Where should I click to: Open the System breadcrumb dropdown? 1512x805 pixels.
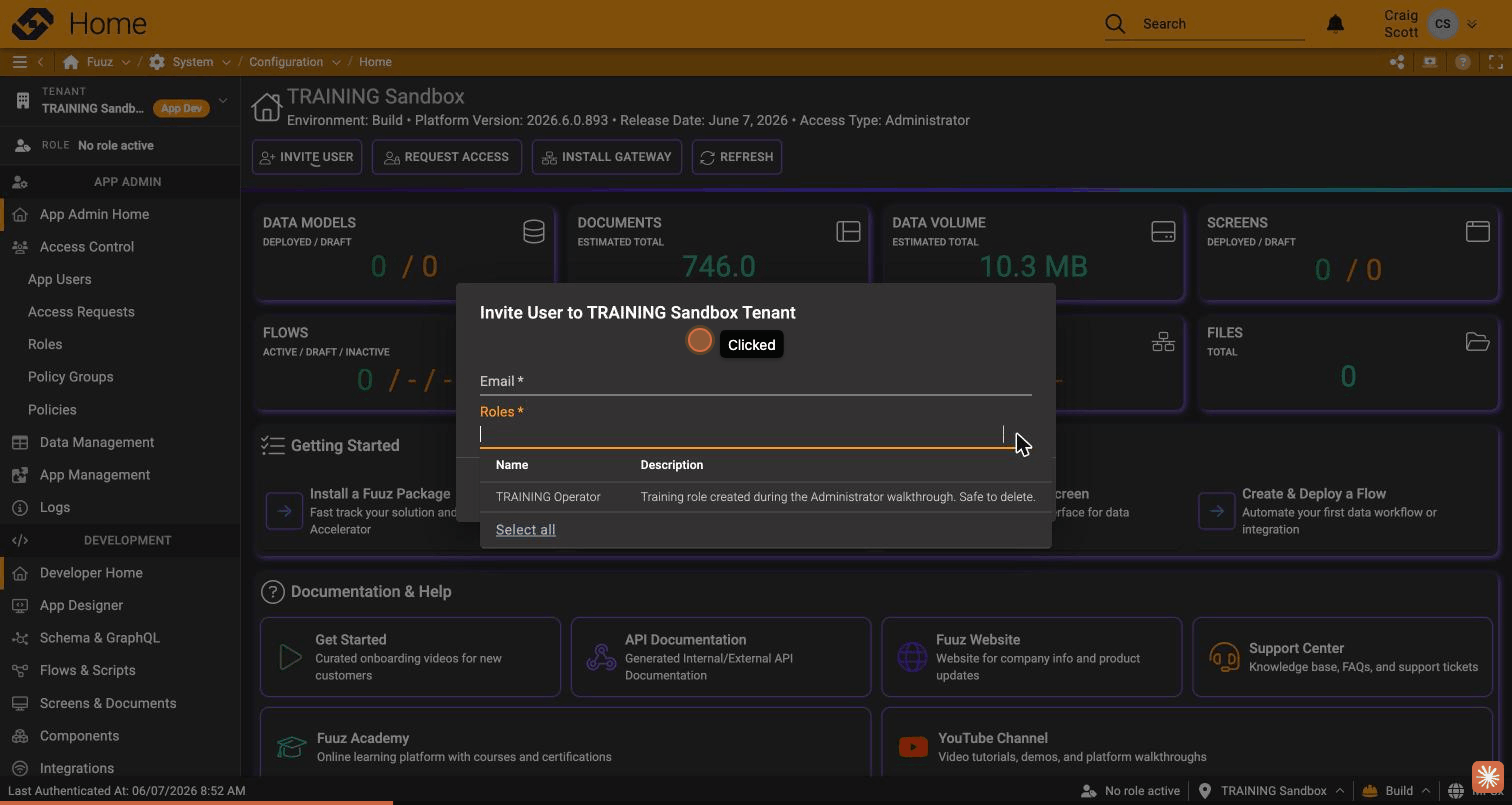pos(227,62)
